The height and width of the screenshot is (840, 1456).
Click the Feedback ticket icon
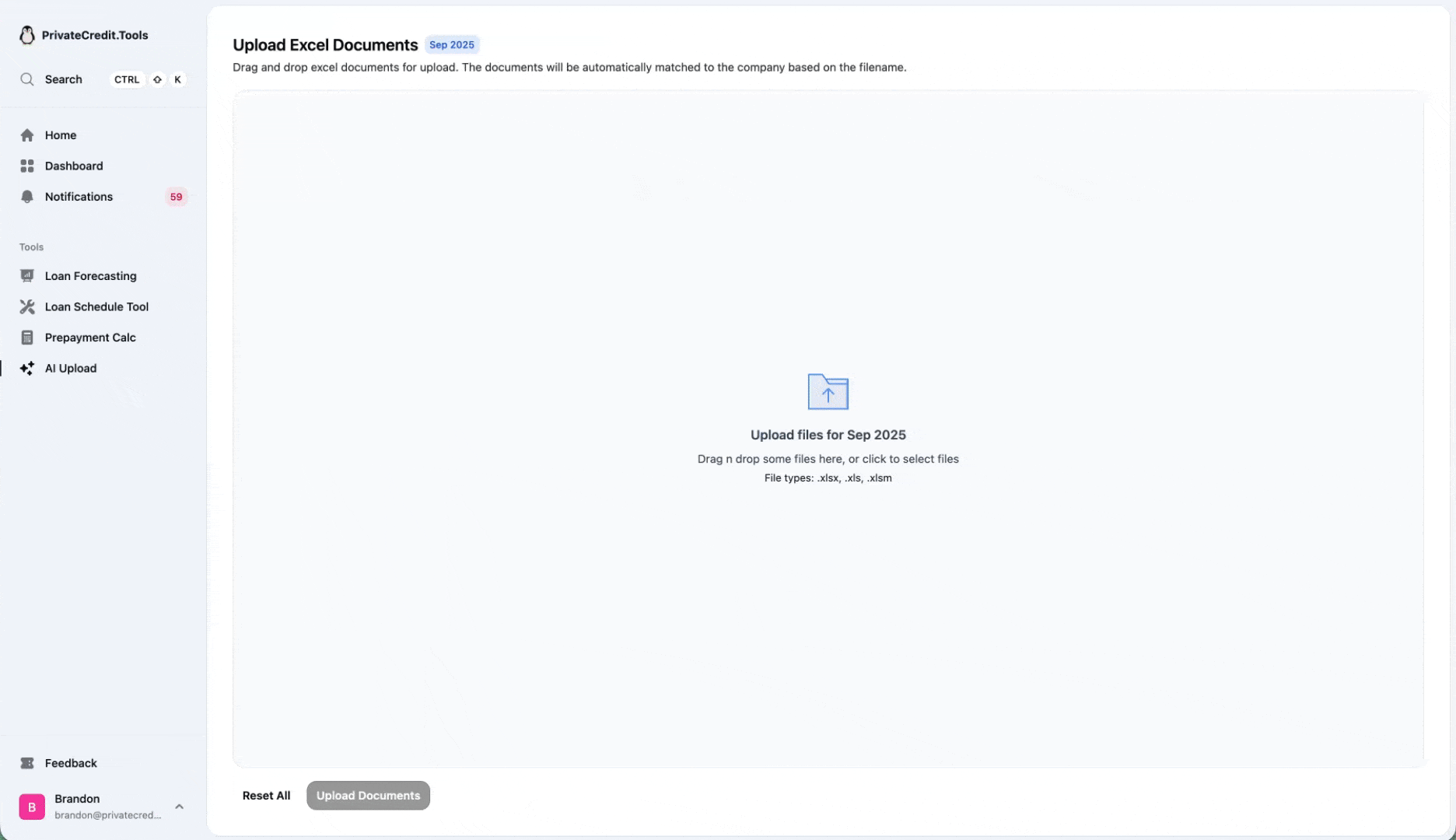tap(27, 763)
